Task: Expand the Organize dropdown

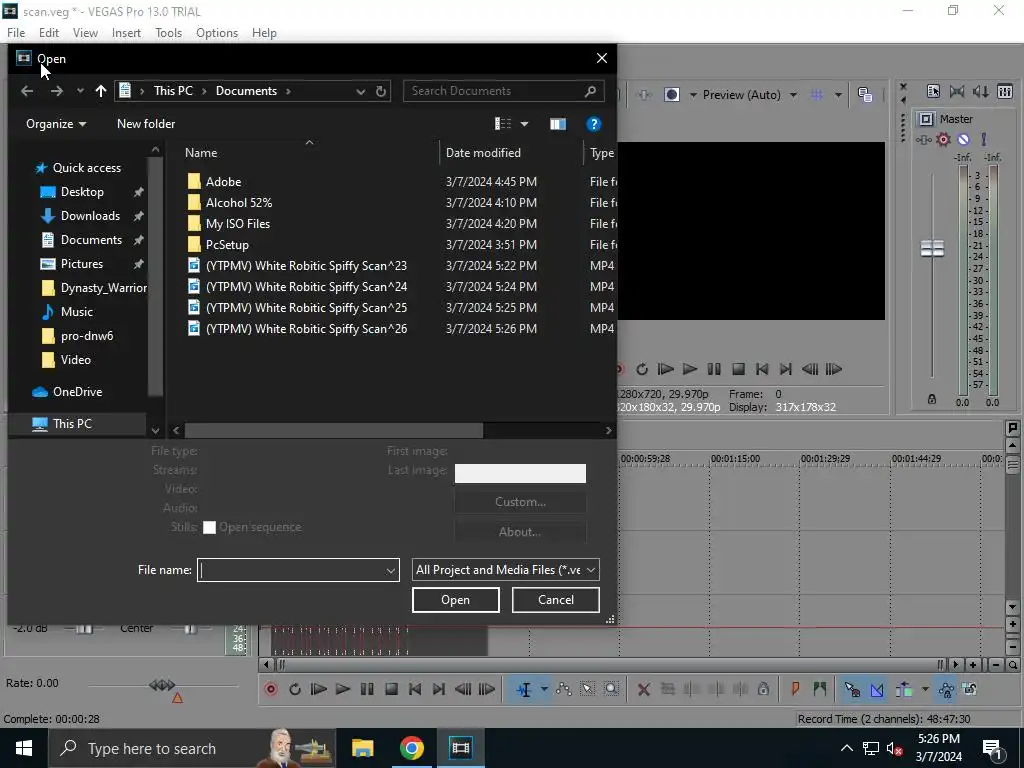Action: (56, 123)
